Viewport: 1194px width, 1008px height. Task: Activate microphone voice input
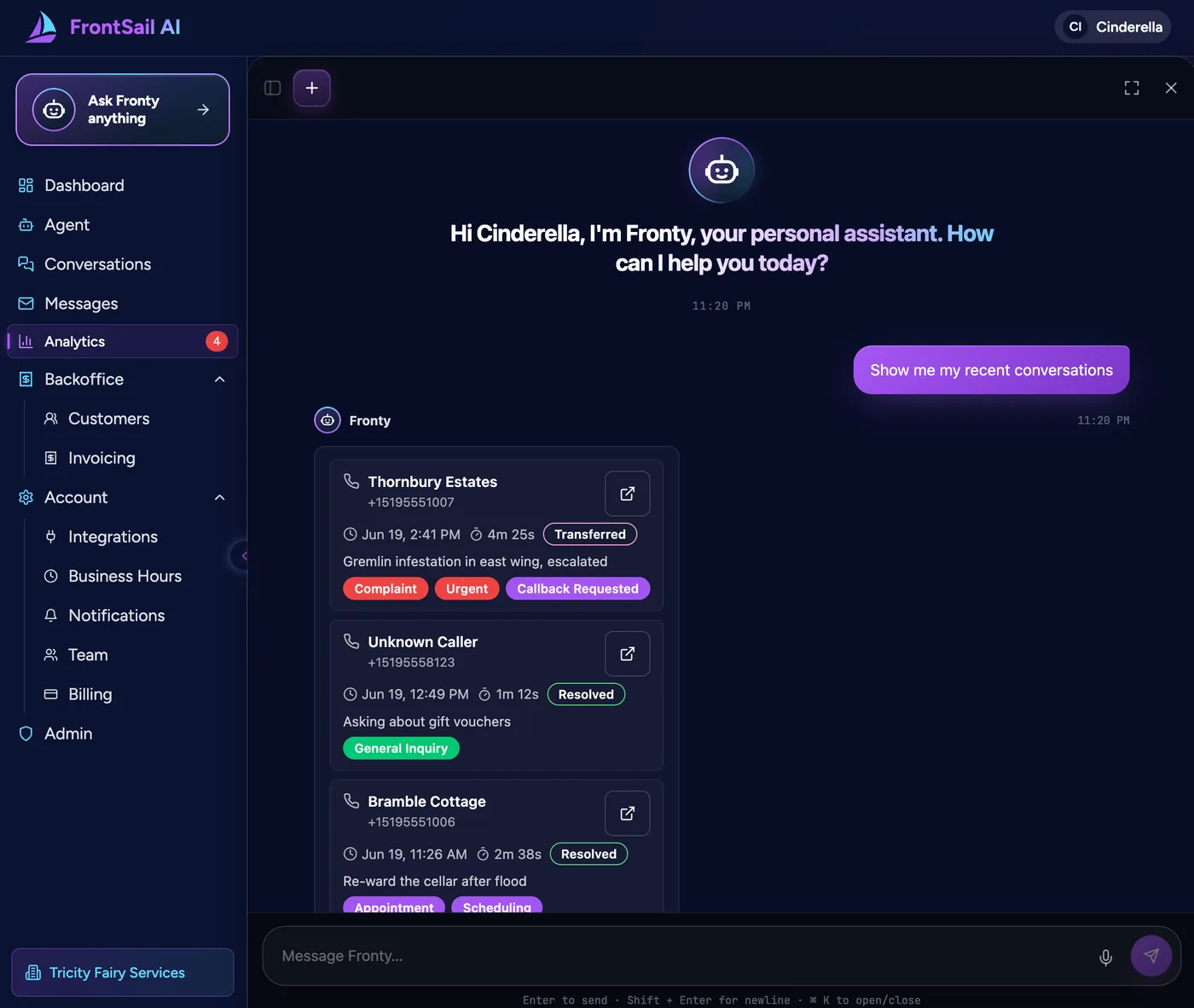tap(1105, 957)
